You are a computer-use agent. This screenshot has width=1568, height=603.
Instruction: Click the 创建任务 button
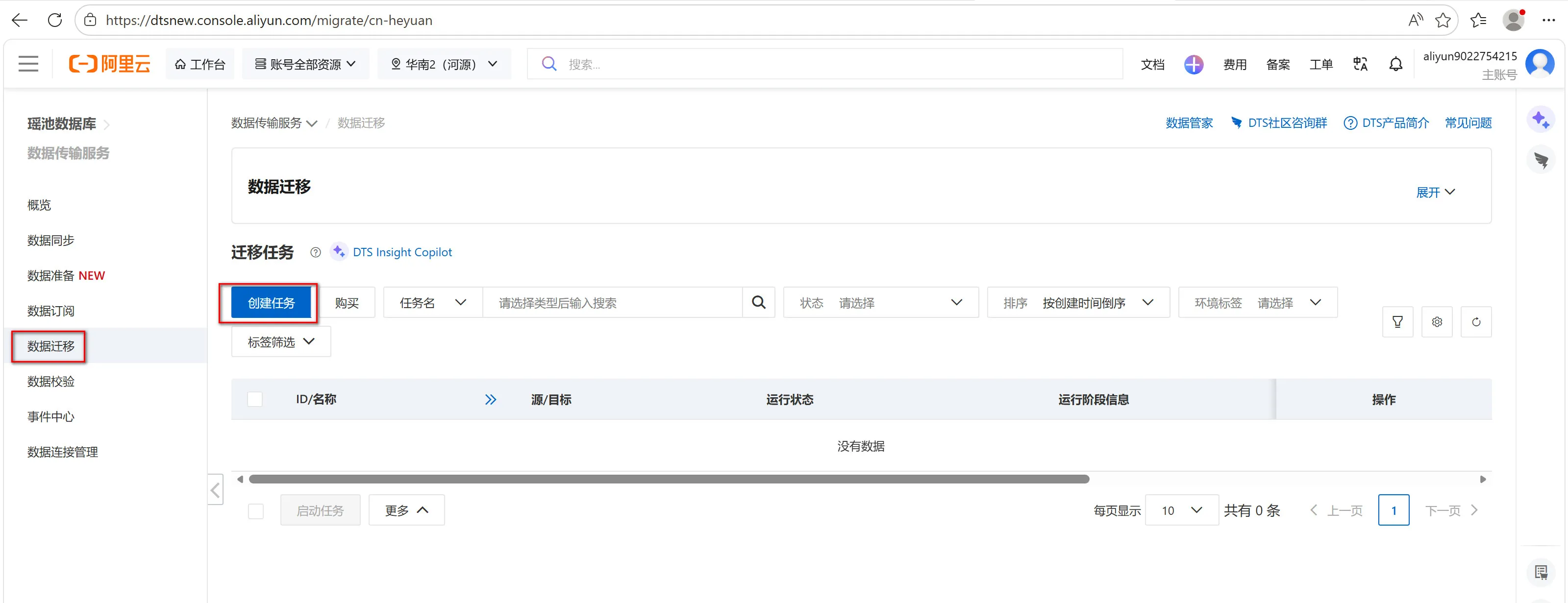click(272, 302)
